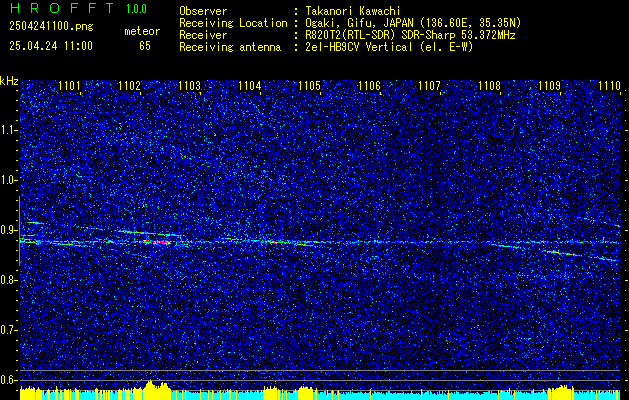
Task: Click the 1.1 kHz axis label
Action: (7, 130)
